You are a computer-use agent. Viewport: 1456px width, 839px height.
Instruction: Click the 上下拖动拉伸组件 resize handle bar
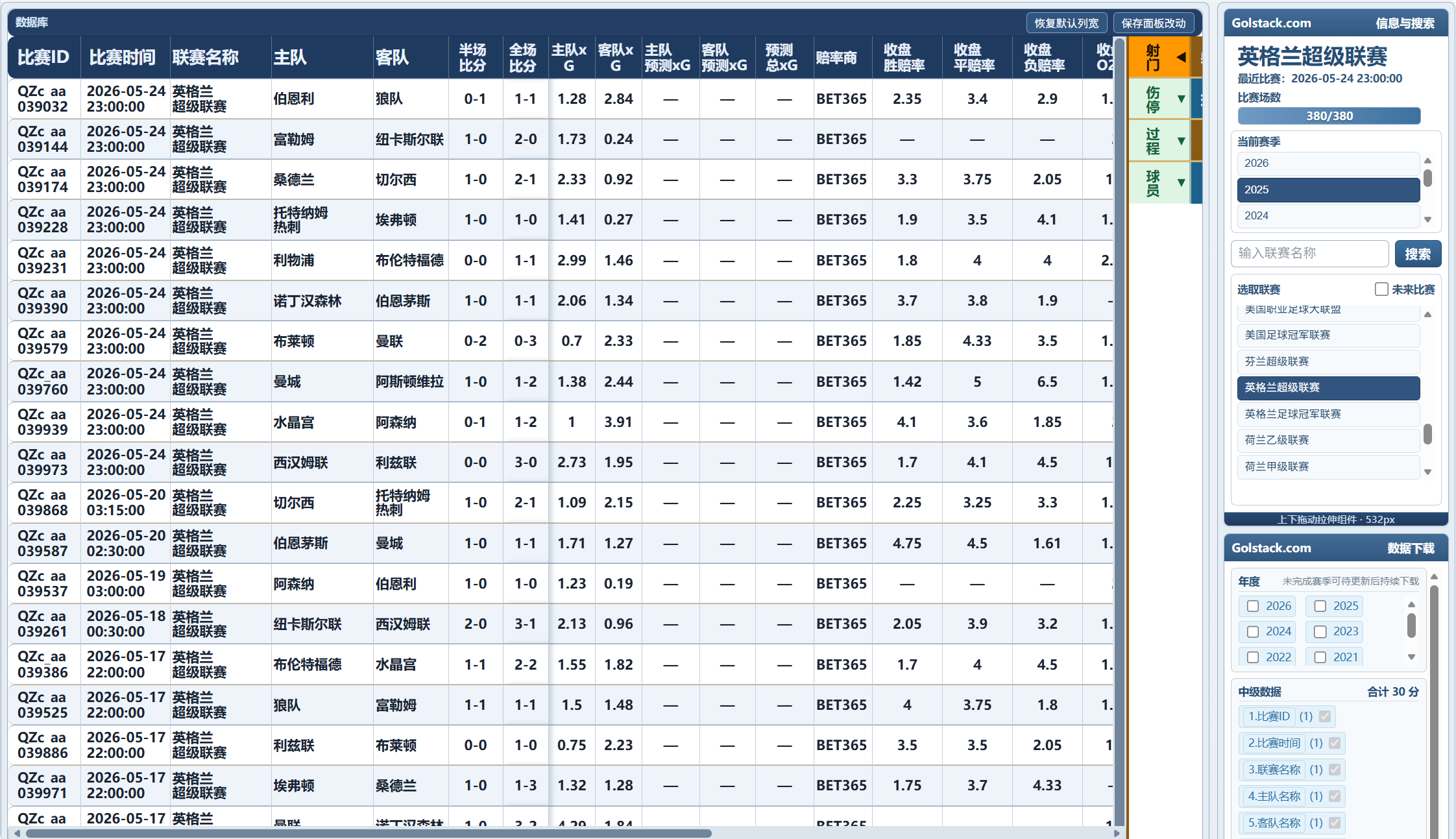coord(1335,519)
